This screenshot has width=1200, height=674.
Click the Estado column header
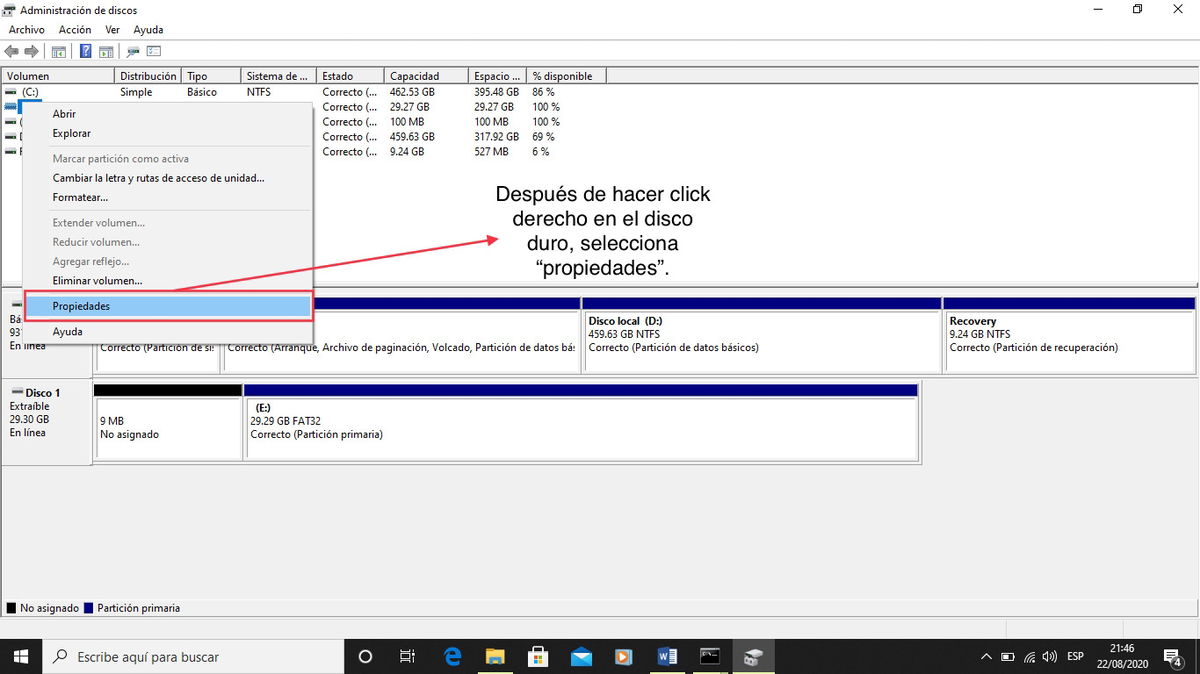[x=350, y=76]
